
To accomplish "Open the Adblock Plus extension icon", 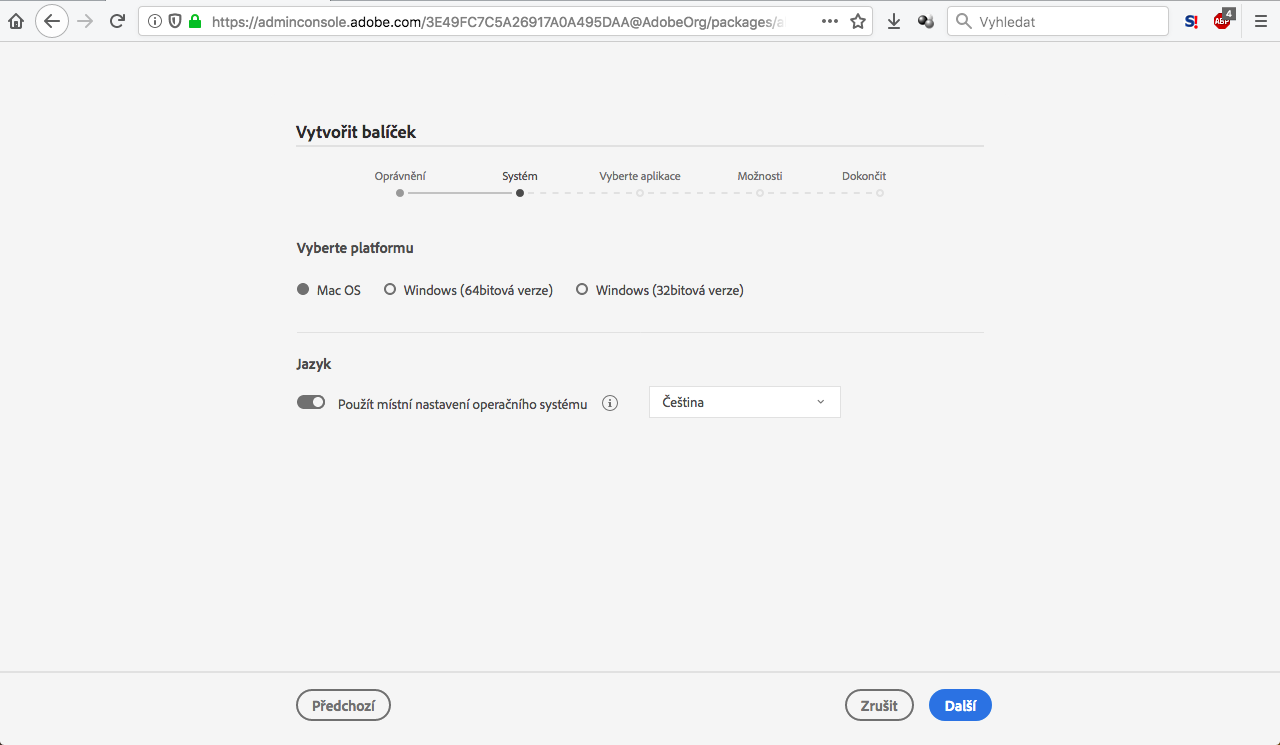I will pyautogui.click(x=1223, y=20).
